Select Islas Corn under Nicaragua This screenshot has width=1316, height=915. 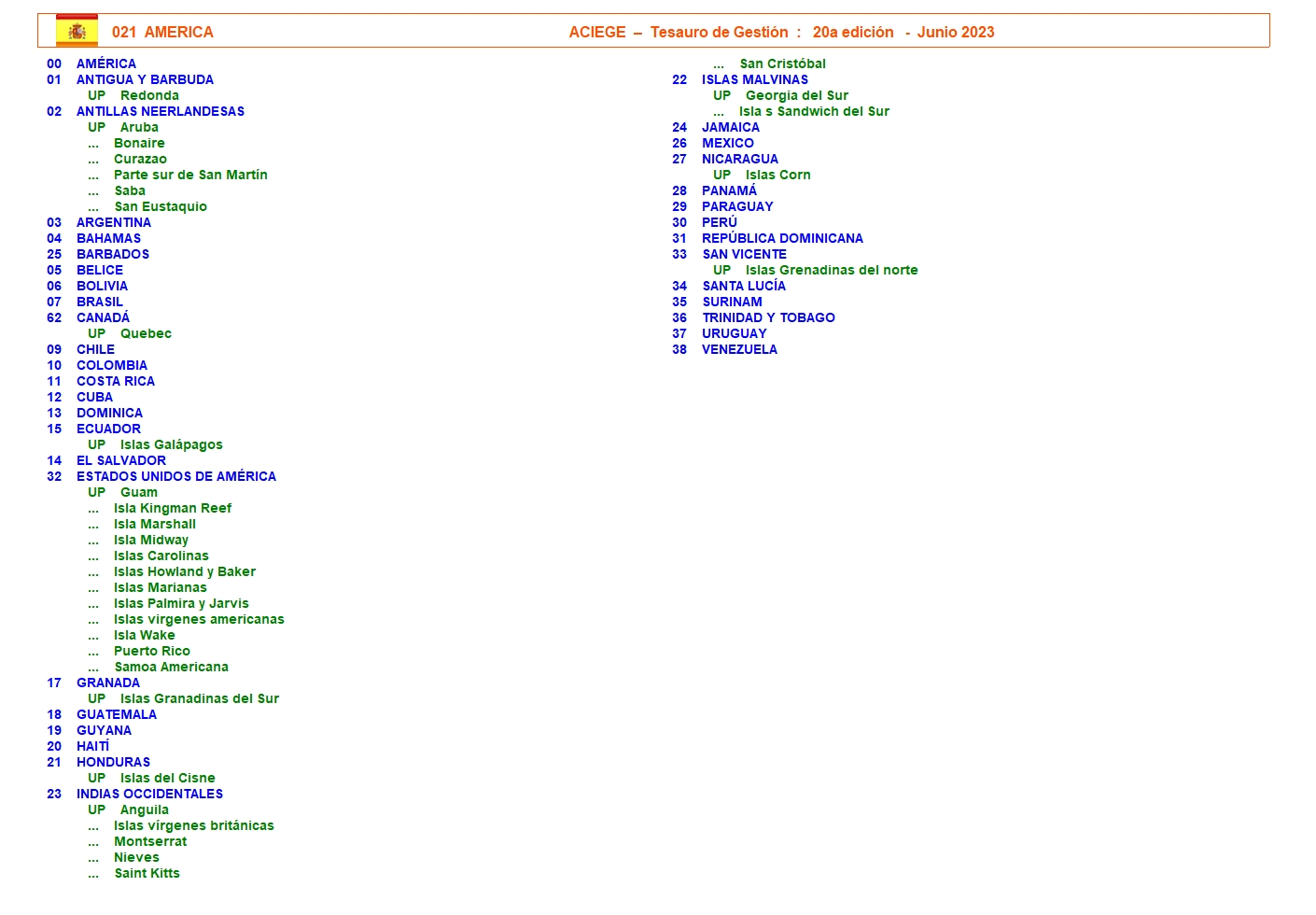pyautogui.click(x=777, y=175)
